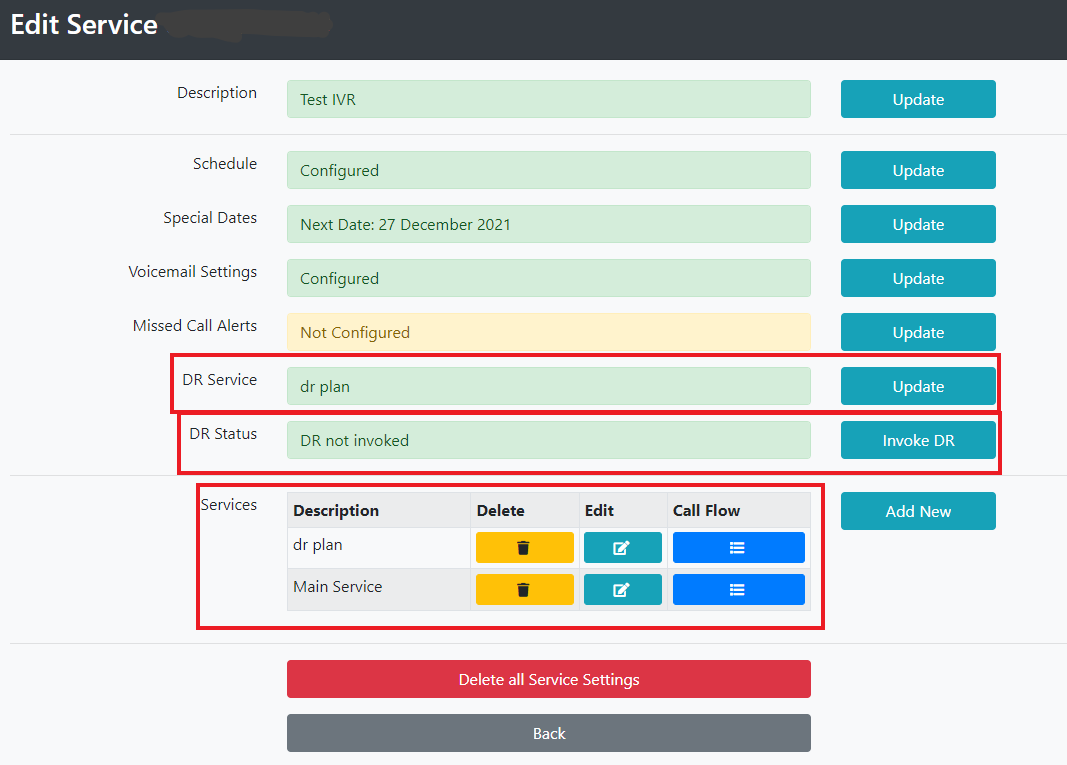Update Missed Call Alerts configuration
Viewport: 1067px width, 765px height.
[917, 332]
